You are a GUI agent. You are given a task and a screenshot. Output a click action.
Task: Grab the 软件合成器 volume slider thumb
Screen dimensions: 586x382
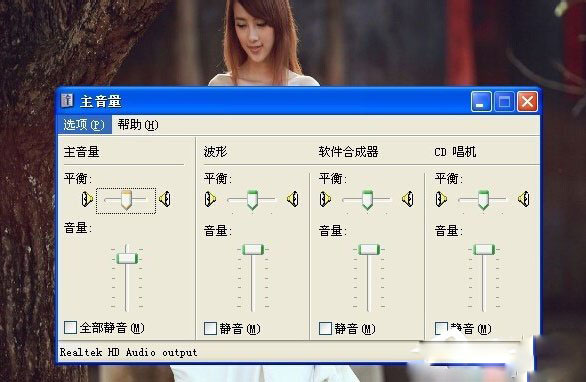pos(369,249)
